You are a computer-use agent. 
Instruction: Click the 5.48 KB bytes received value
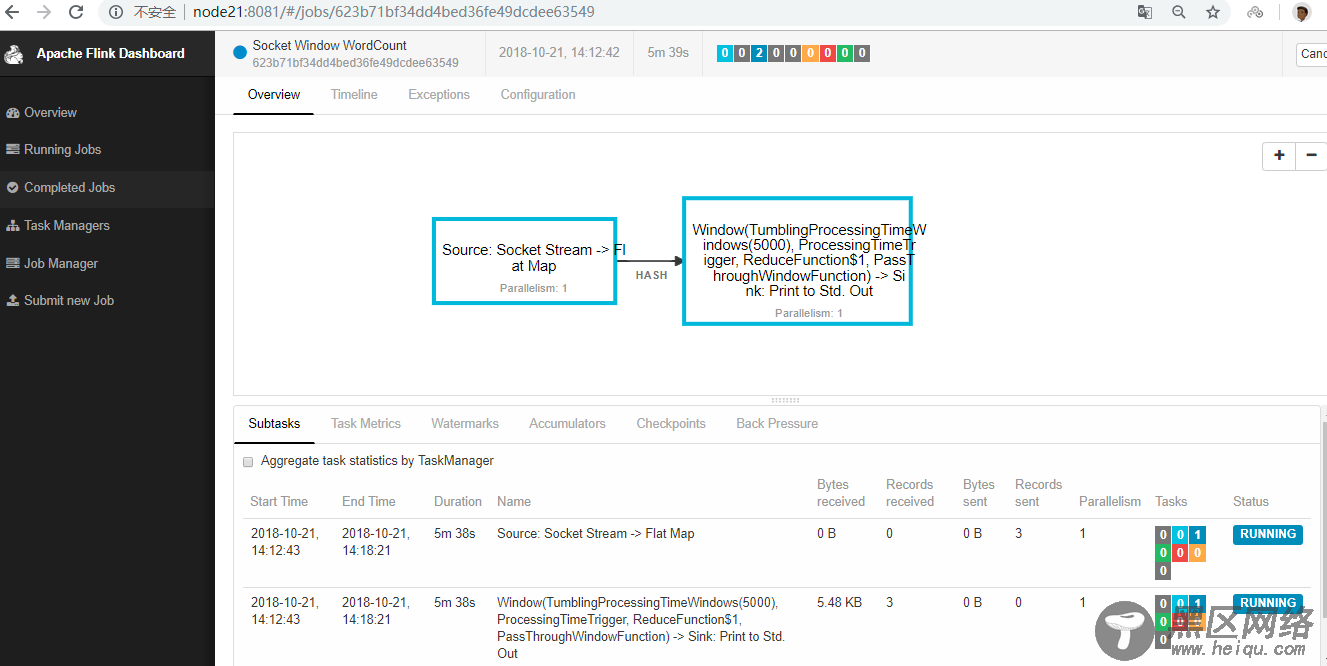[x=840, y=603]
